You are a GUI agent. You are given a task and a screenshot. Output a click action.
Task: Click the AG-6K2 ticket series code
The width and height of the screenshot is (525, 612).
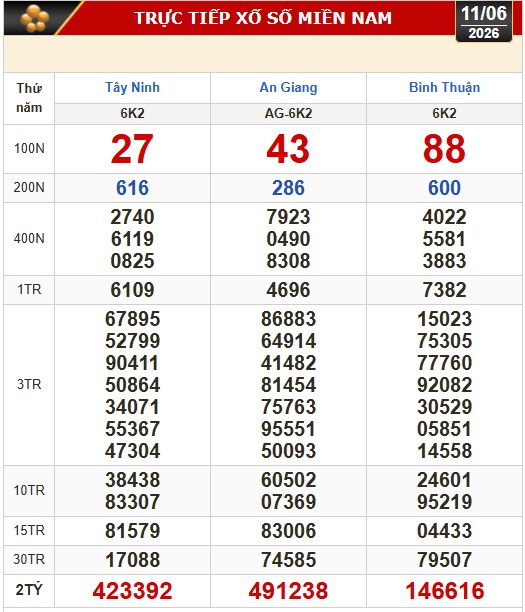click(x=288, y=114)
